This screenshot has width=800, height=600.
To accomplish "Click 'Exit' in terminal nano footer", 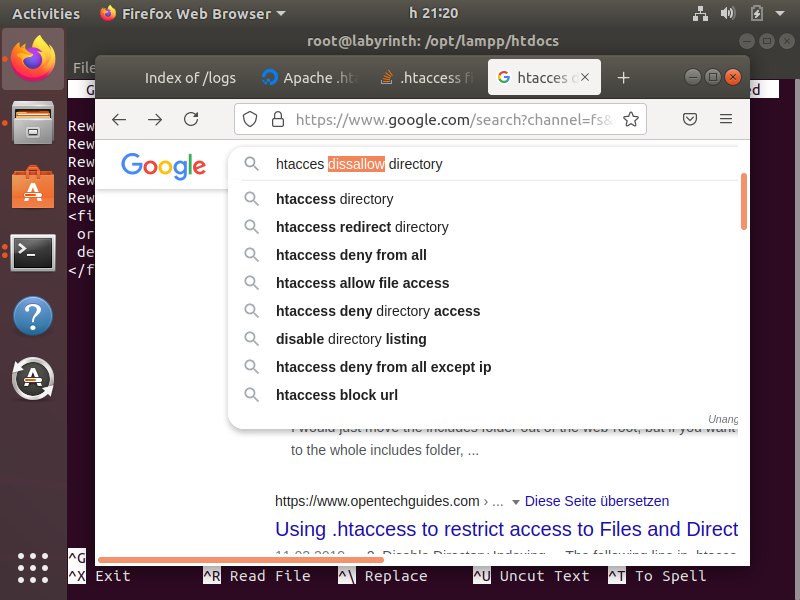I will [x=113, y=576].
